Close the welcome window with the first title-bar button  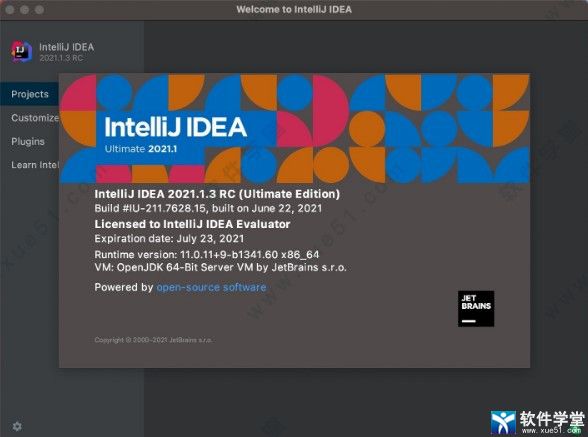pyautogui.click(x=10, y=9)
